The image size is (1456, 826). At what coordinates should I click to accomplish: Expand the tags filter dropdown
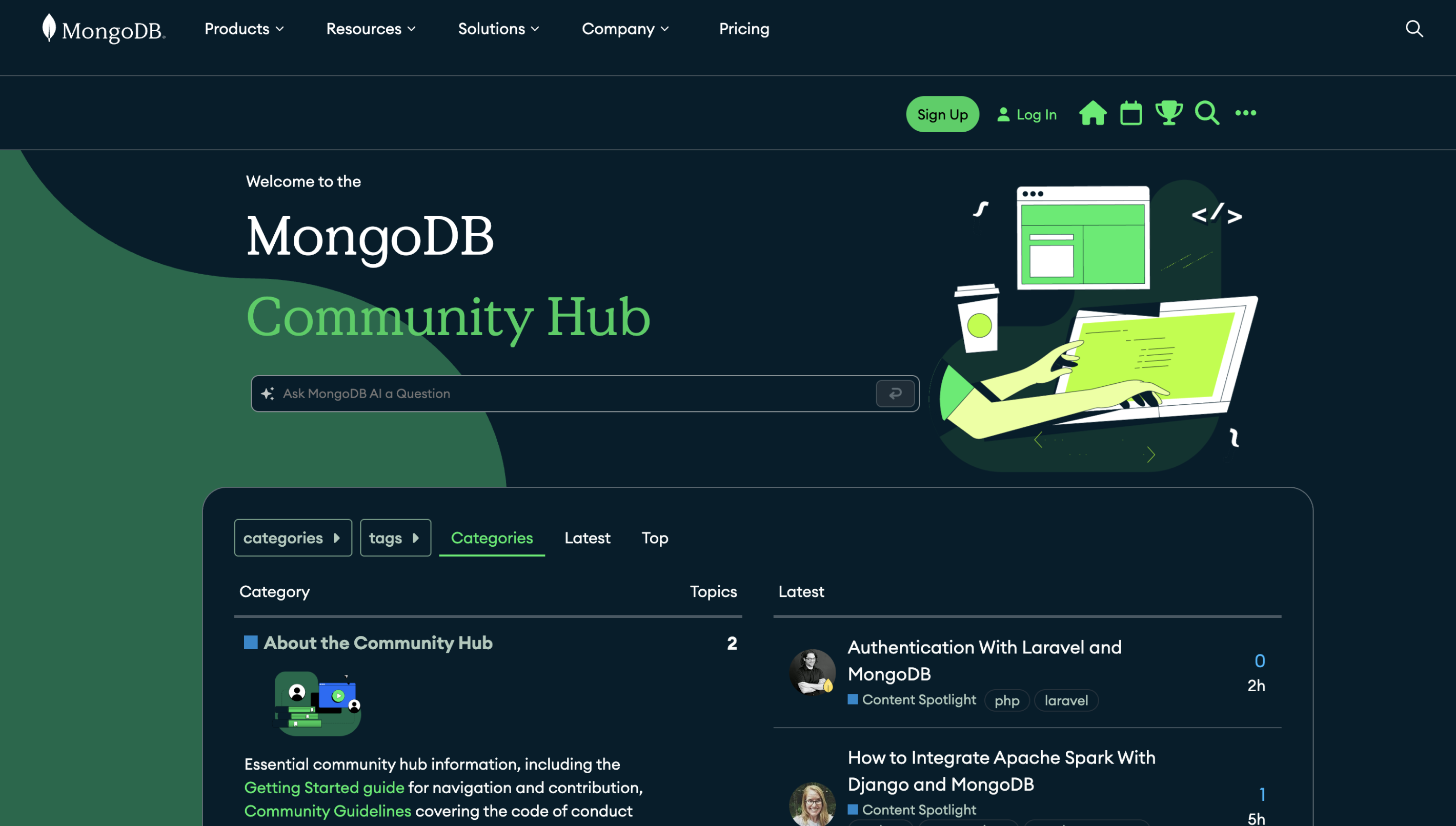[x=395, y=538]
